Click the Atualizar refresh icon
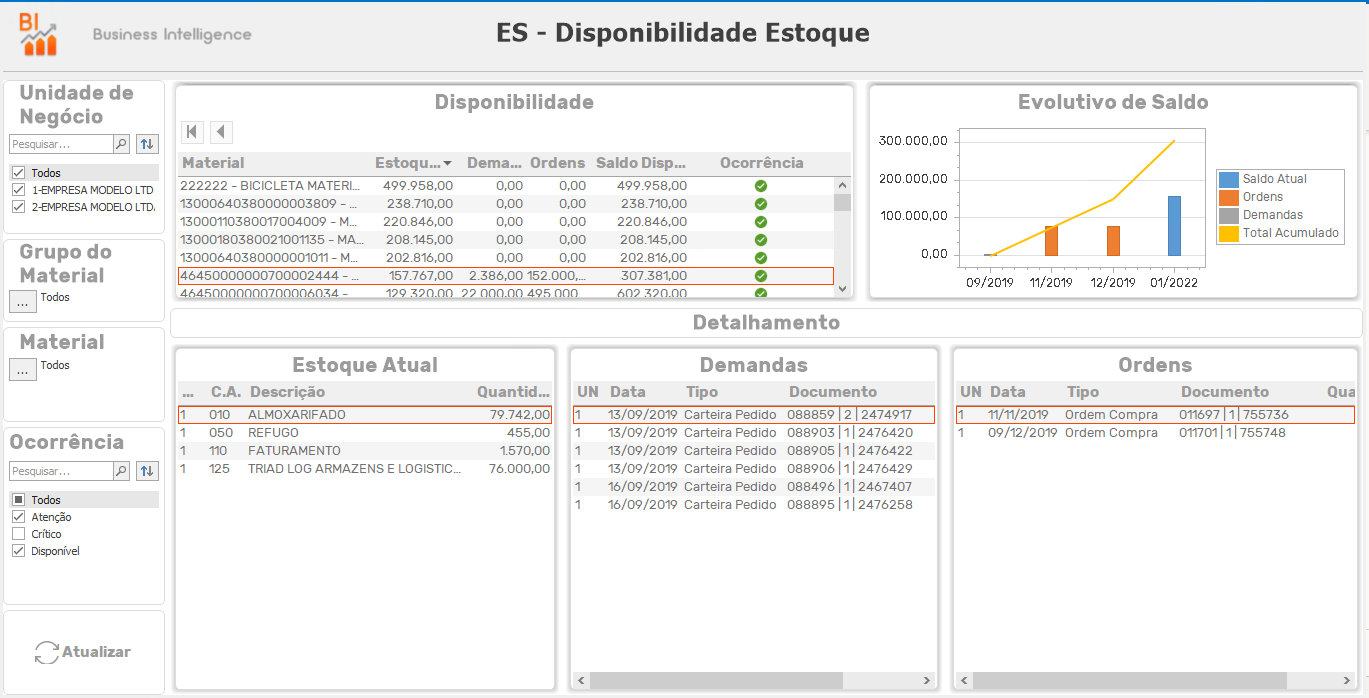 coord(46,652)
